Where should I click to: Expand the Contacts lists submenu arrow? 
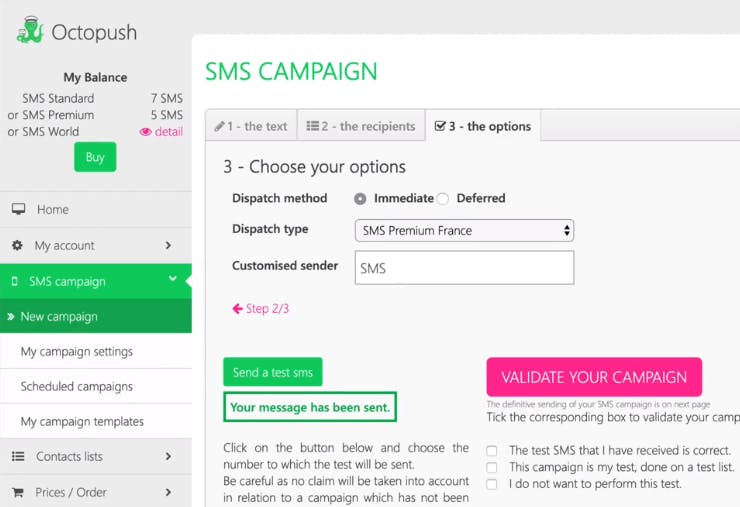[168, 456]
